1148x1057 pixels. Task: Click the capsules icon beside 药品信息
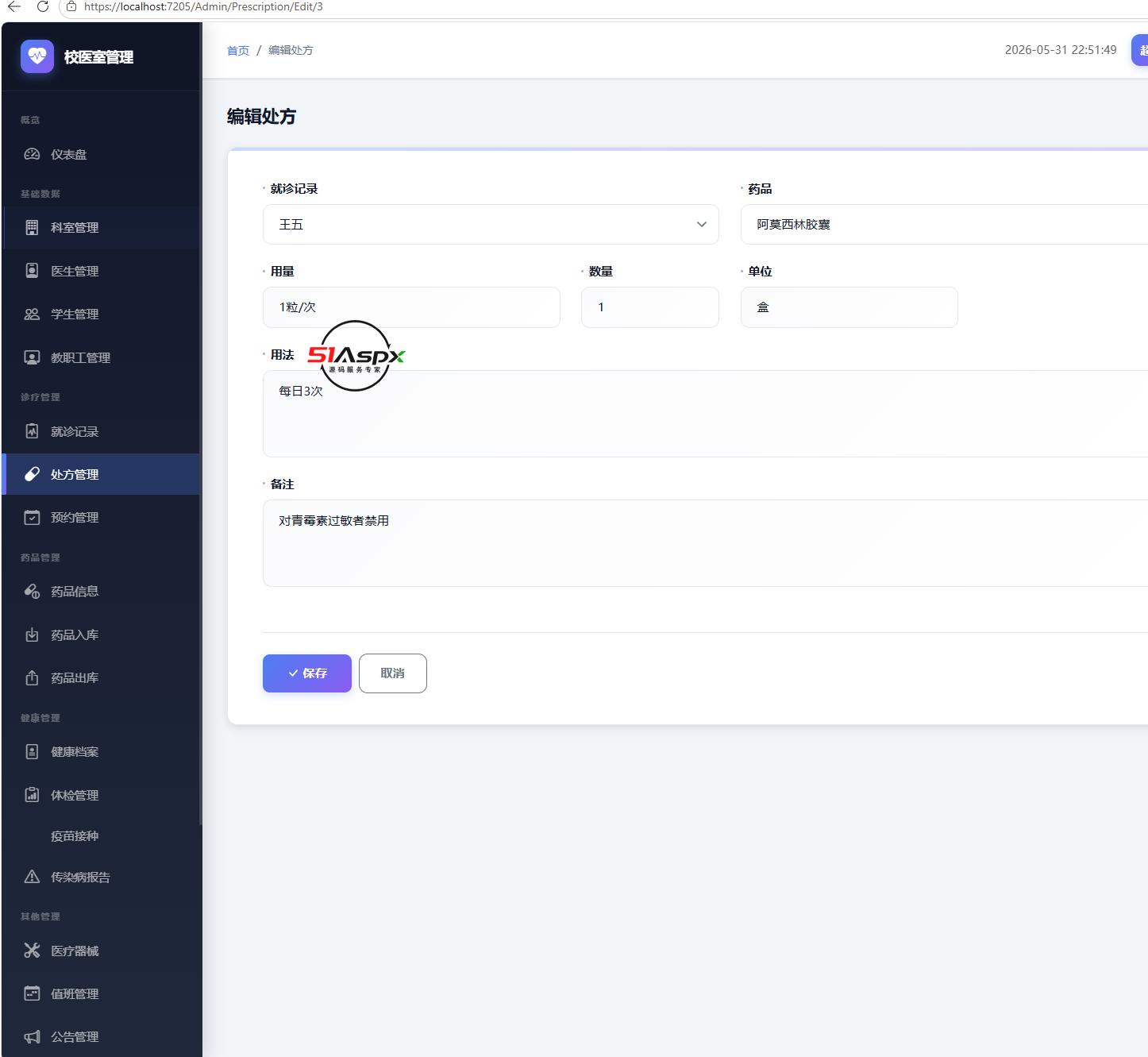tap(32, 591)
